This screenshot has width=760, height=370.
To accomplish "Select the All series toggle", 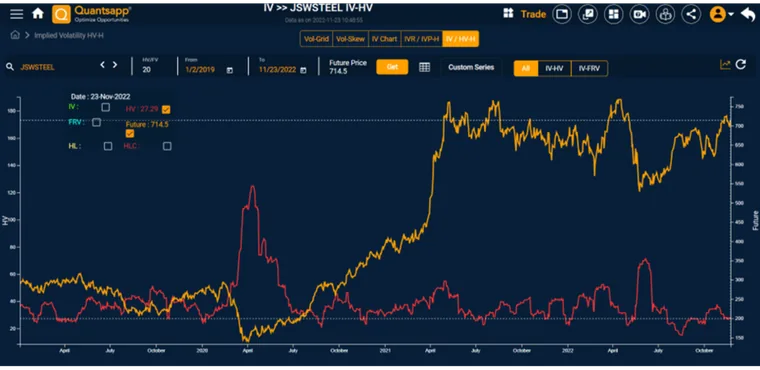I will coord(526,68).
